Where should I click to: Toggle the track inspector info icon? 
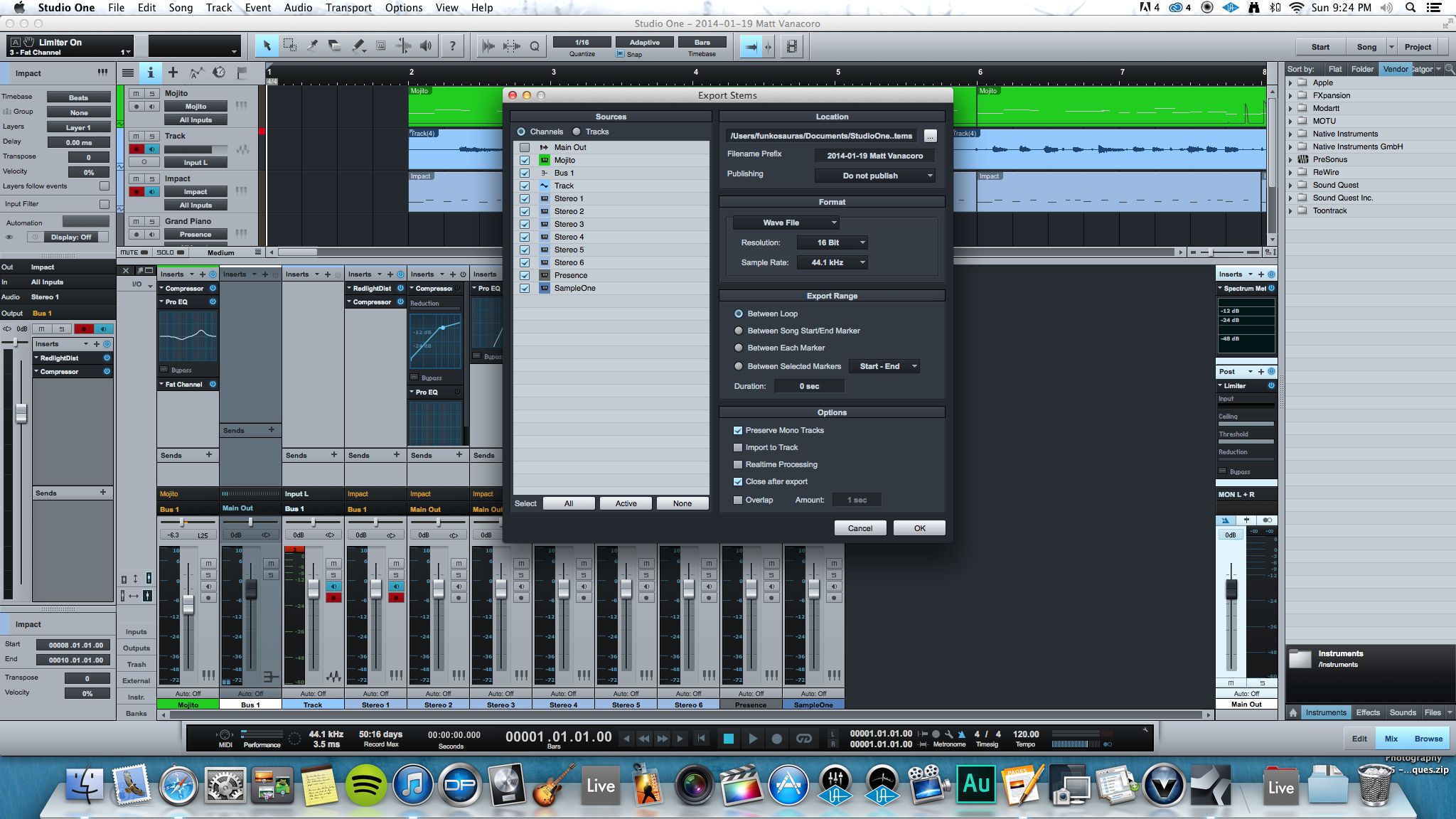pos(150,73)
